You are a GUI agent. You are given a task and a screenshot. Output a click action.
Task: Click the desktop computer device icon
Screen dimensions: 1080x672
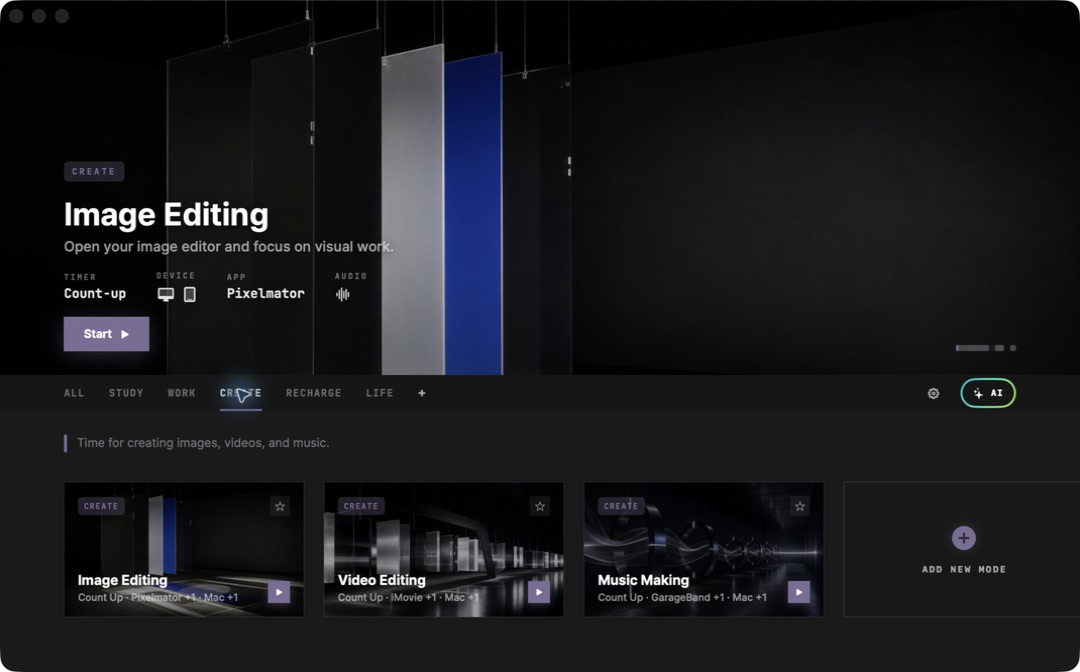click(x=165, y=294)
